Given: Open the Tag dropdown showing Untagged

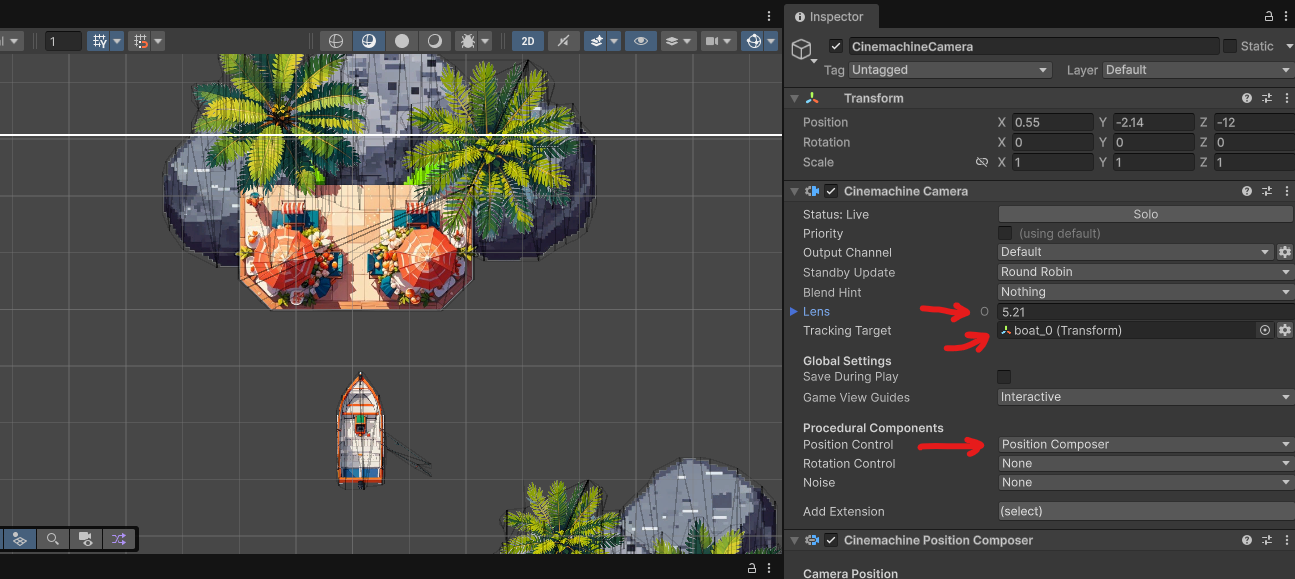Looking at the screenshot, I should (948, 70).
